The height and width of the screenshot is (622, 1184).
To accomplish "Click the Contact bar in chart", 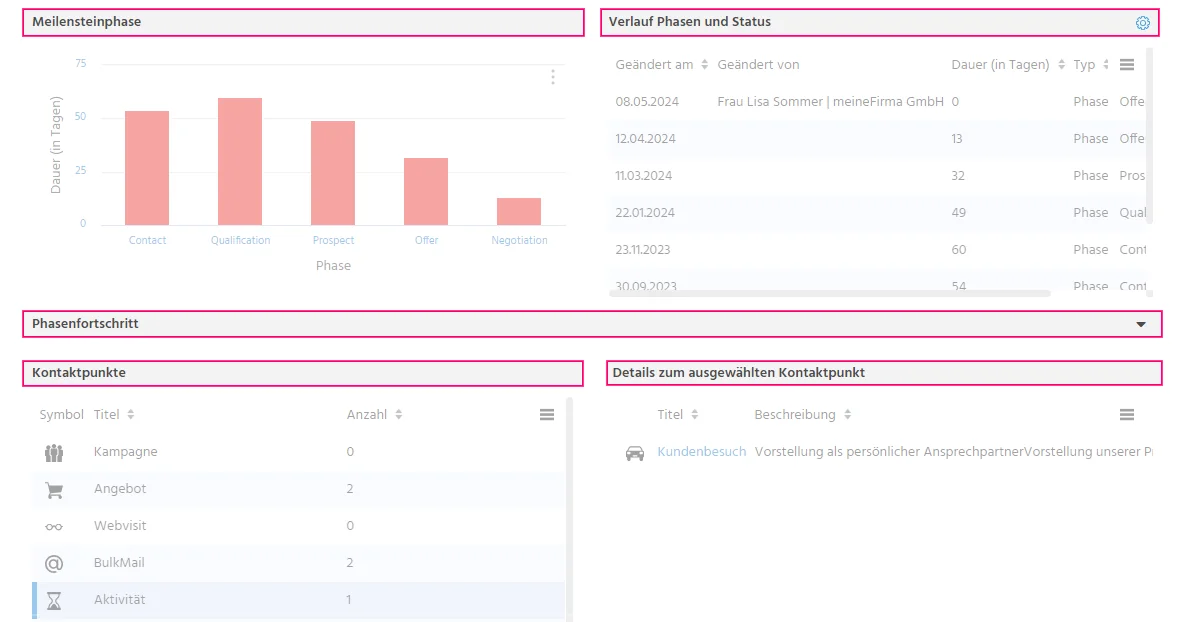I will point(147,168).
